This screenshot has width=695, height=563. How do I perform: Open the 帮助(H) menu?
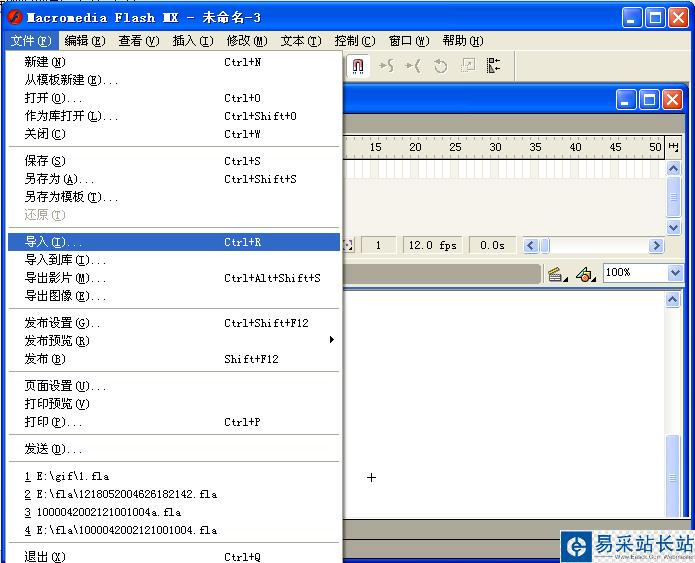pos(463,41)
